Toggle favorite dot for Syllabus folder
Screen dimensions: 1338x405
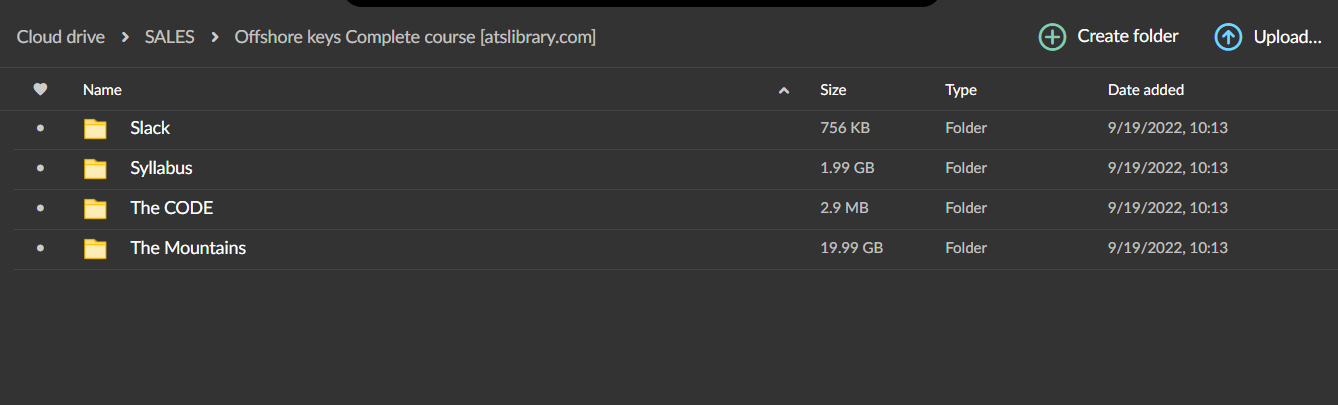tap(40, 168)
